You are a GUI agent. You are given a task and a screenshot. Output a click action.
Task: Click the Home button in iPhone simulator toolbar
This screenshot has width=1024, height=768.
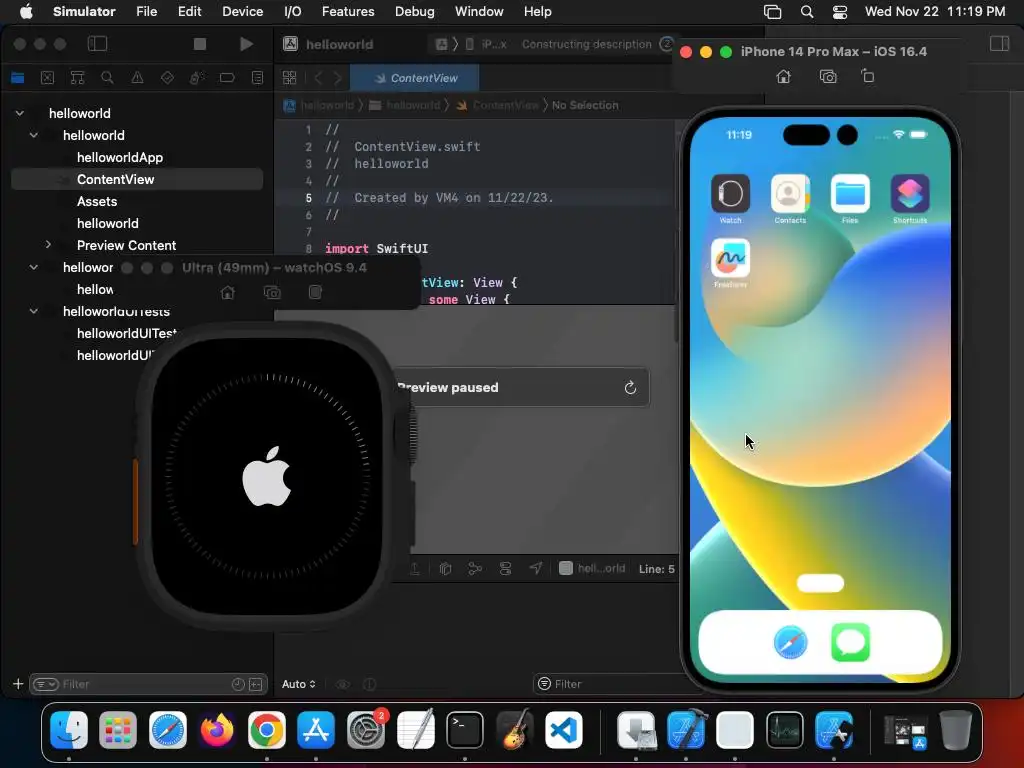(783, 76)
